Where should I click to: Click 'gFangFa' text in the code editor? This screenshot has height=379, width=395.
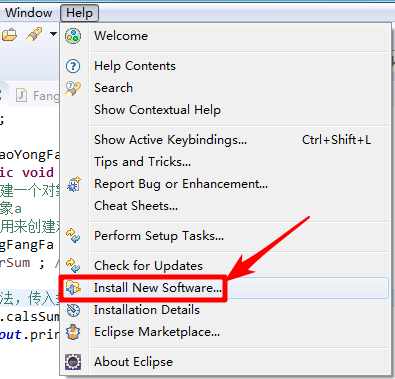(27, 245)
